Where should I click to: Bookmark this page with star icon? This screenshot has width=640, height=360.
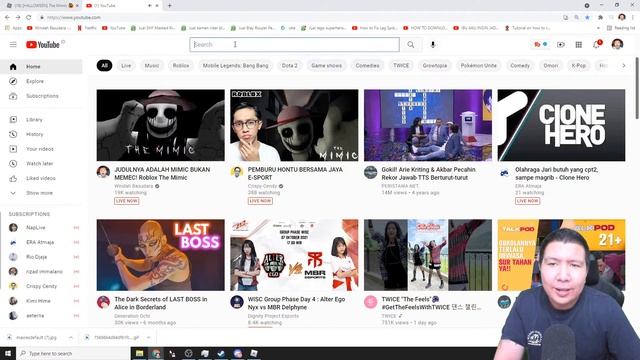[x=587, y=18]
